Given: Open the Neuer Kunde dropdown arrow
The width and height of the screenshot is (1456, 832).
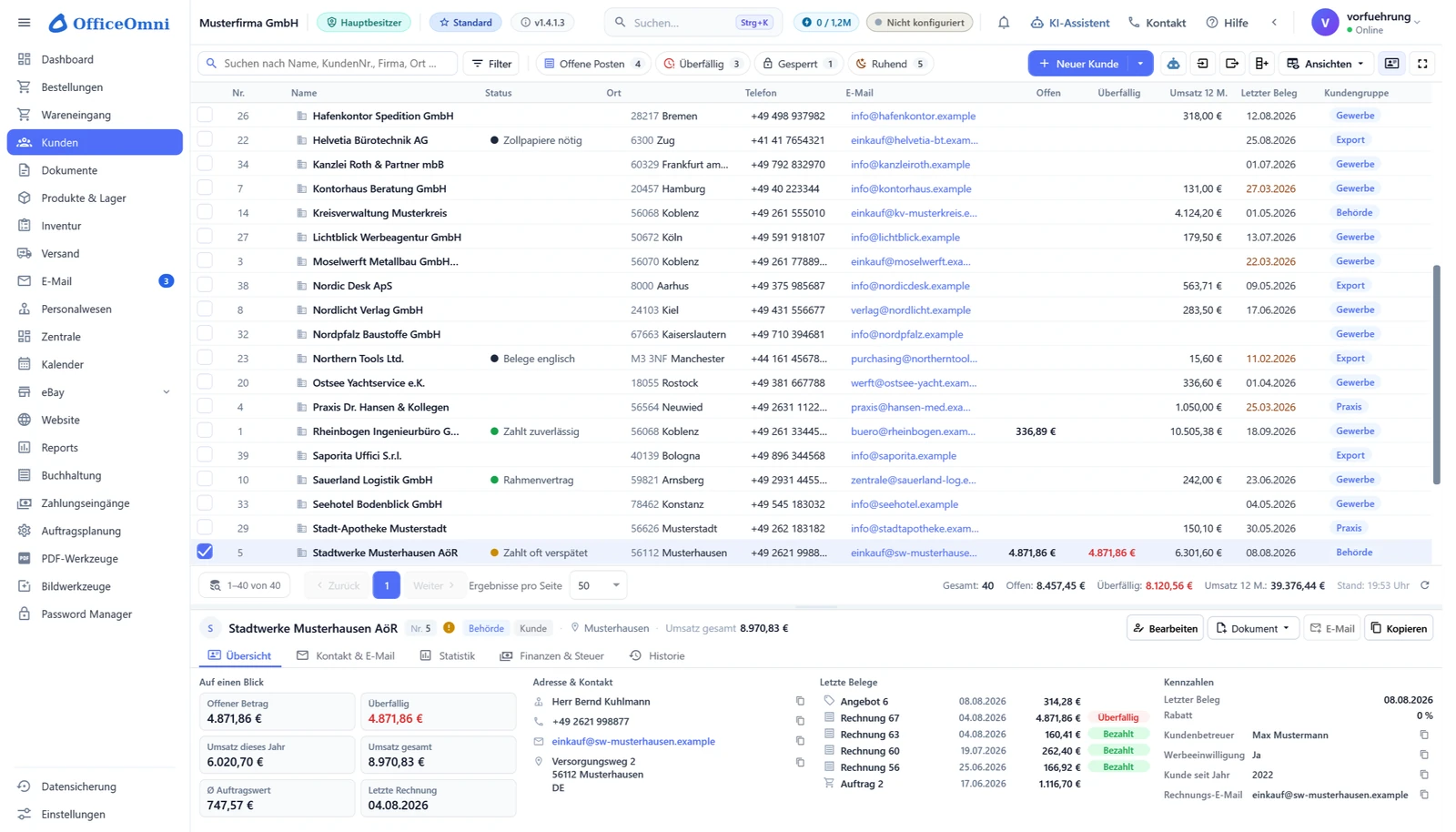Looking at the screenshot, I should coord(1140,64).
